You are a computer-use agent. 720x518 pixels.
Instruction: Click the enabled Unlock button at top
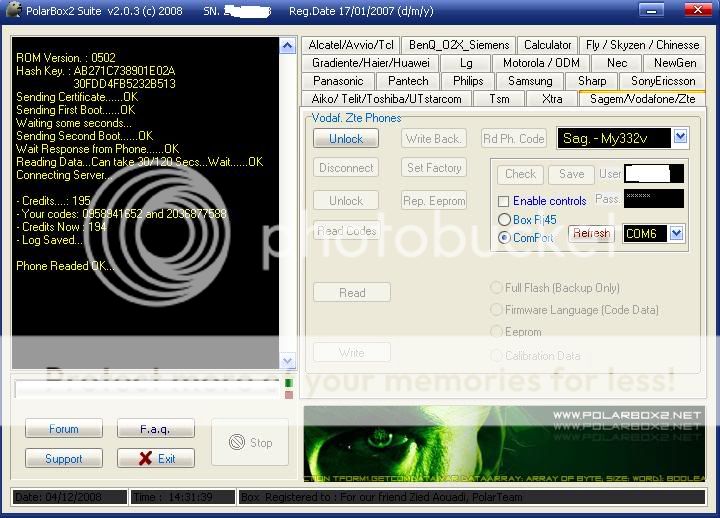[346, 138]
